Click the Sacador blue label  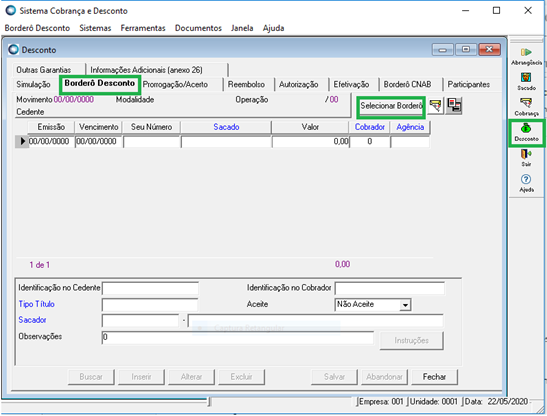tap(32, 320)
